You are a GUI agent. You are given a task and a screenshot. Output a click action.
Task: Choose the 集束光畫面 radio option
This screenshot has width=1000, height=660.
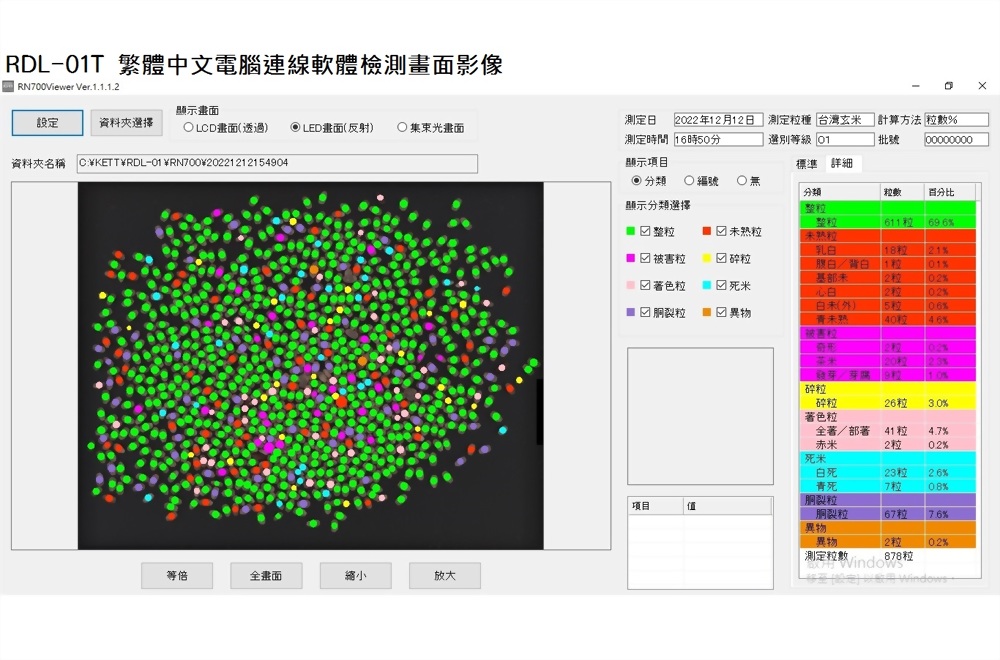402,128
